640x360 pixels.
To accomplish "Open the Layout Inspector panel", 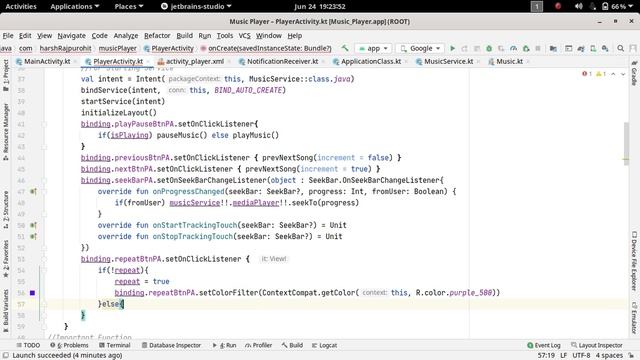I will [597, 345].
